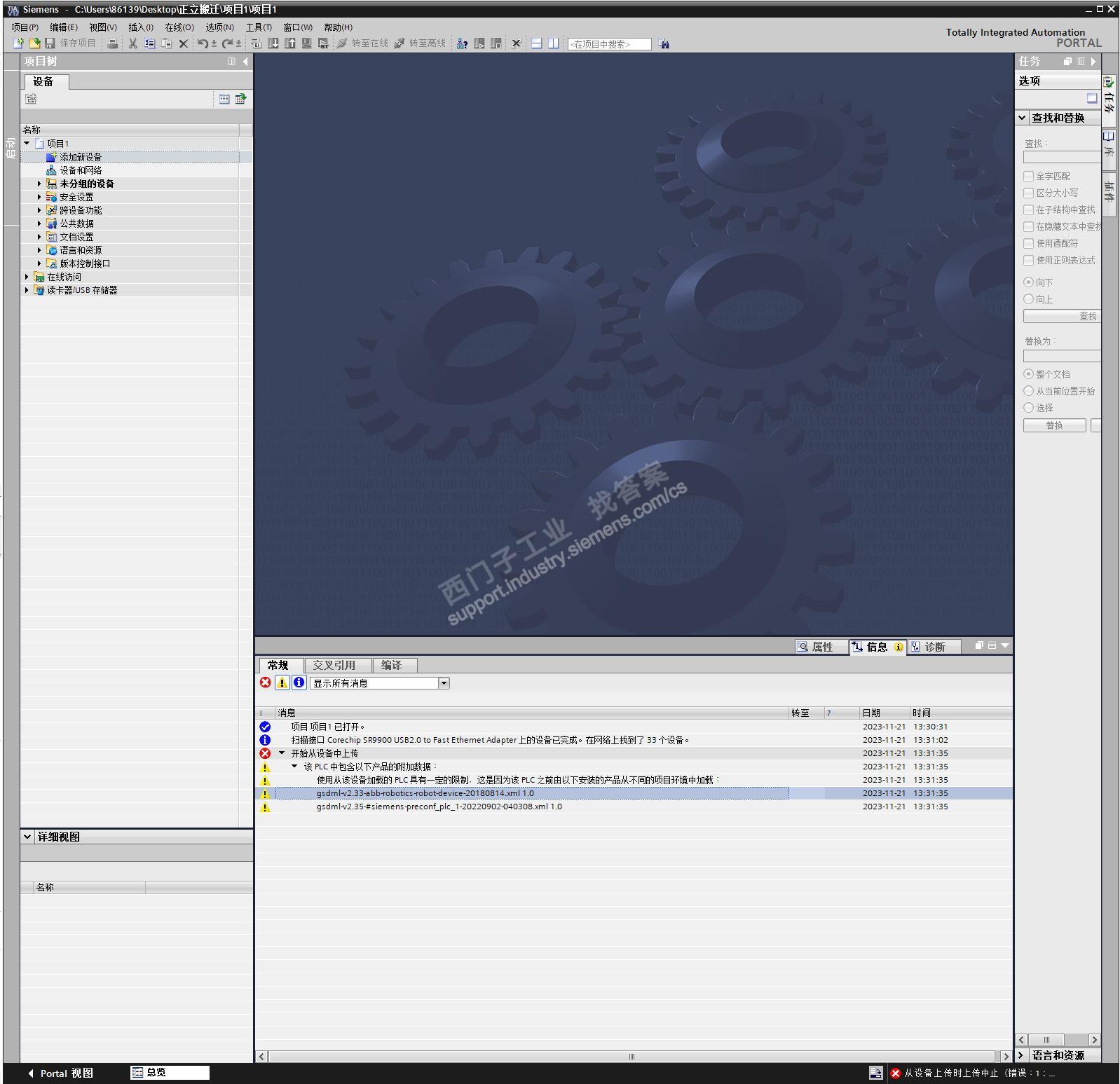The height and width of the screenshot is (1084, 1120).
Task: Select the 向上 radio button
Action: (1029, 299)
